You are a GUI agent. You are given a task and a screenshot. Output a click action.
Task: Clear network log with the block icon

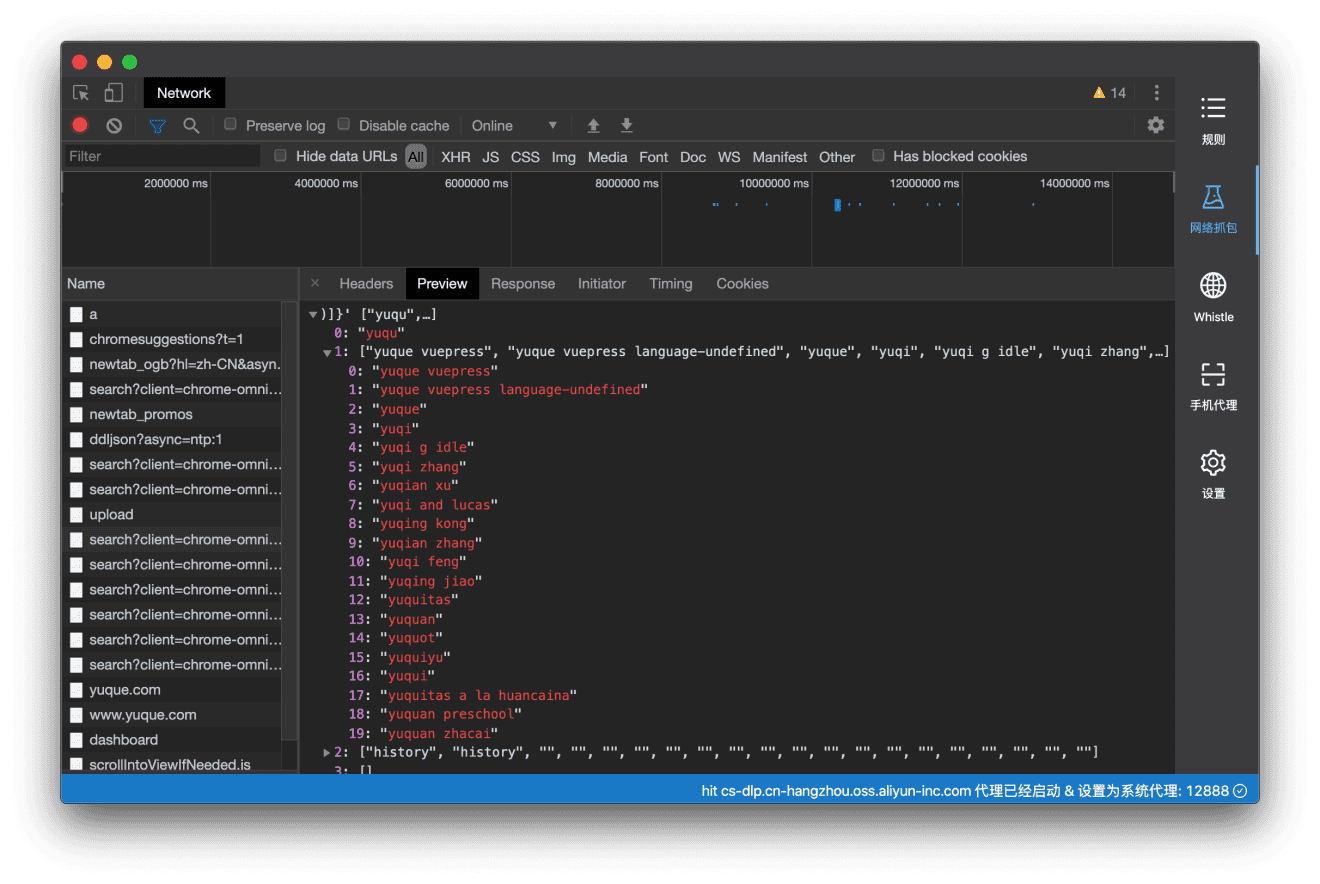click(113, 125)
